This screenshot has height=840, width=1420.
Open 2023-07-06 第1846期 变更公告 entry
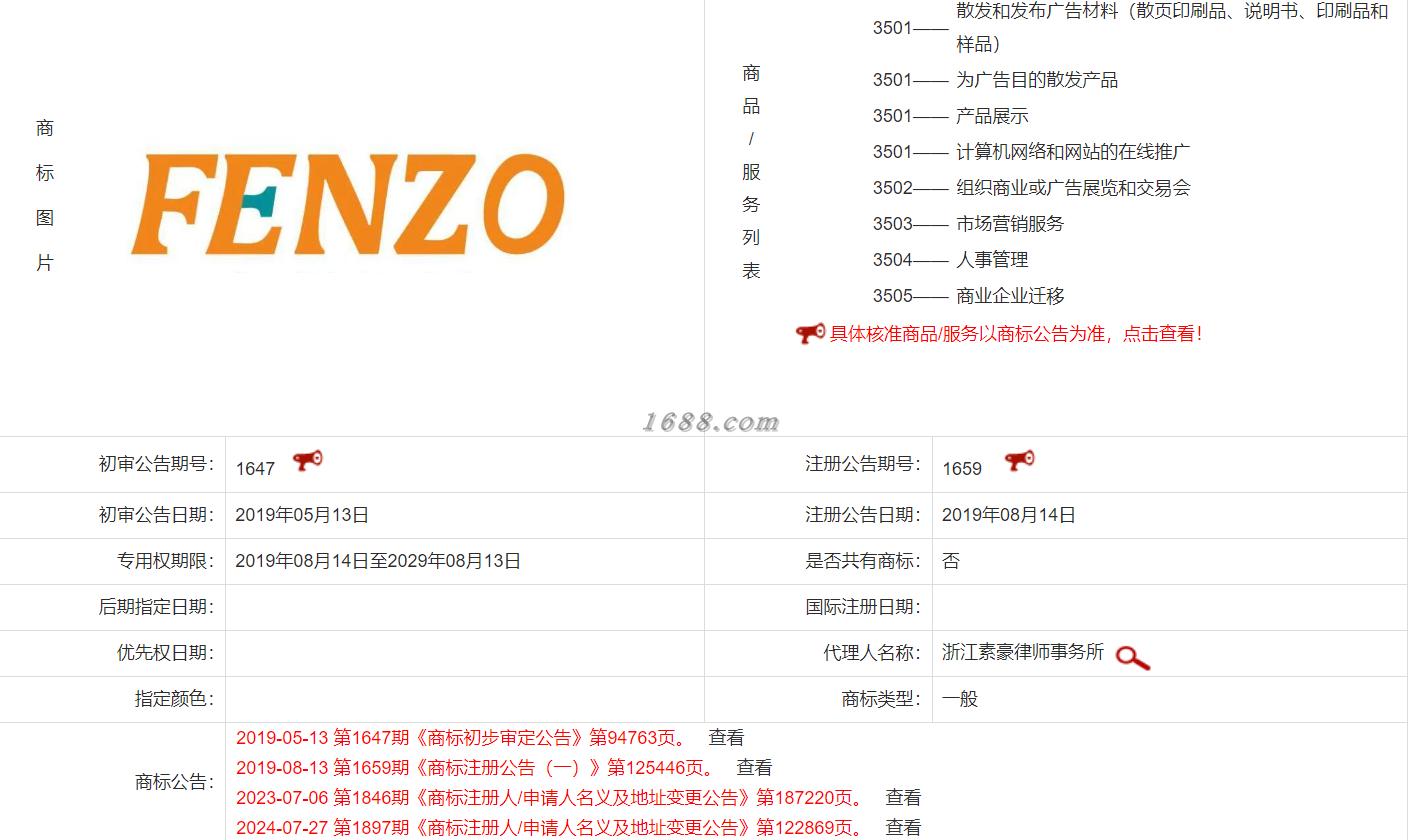coord(549,798)
